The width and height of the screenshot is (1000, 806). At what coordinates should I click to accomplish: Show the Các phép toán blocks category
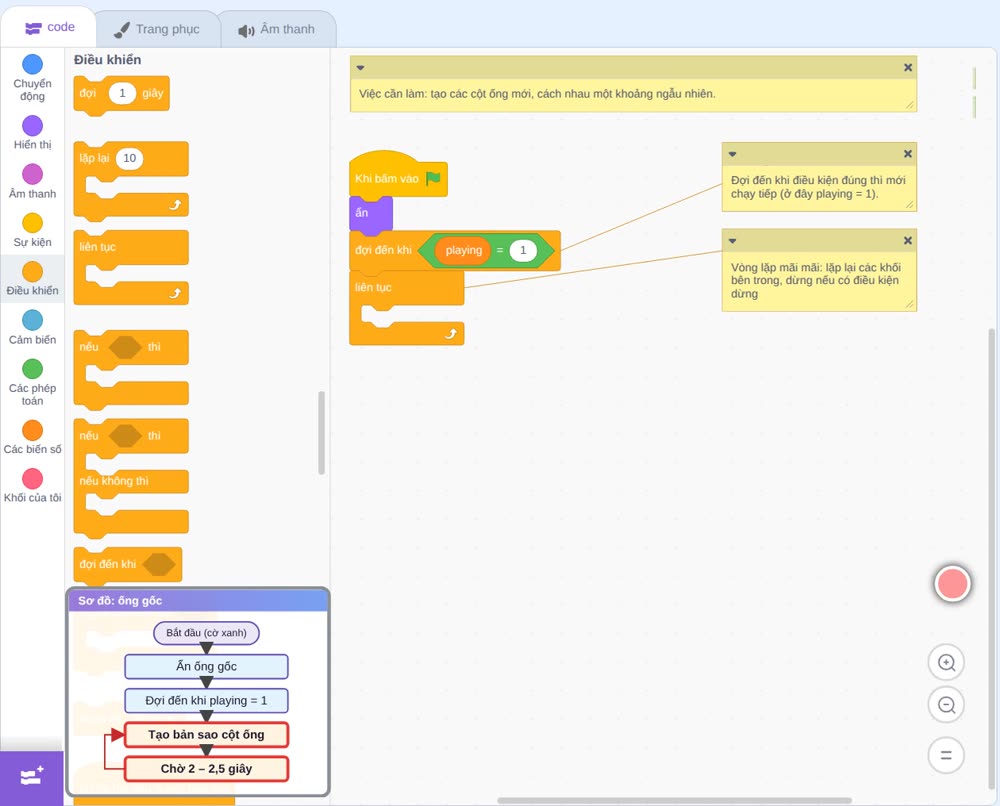coord(32,382)
